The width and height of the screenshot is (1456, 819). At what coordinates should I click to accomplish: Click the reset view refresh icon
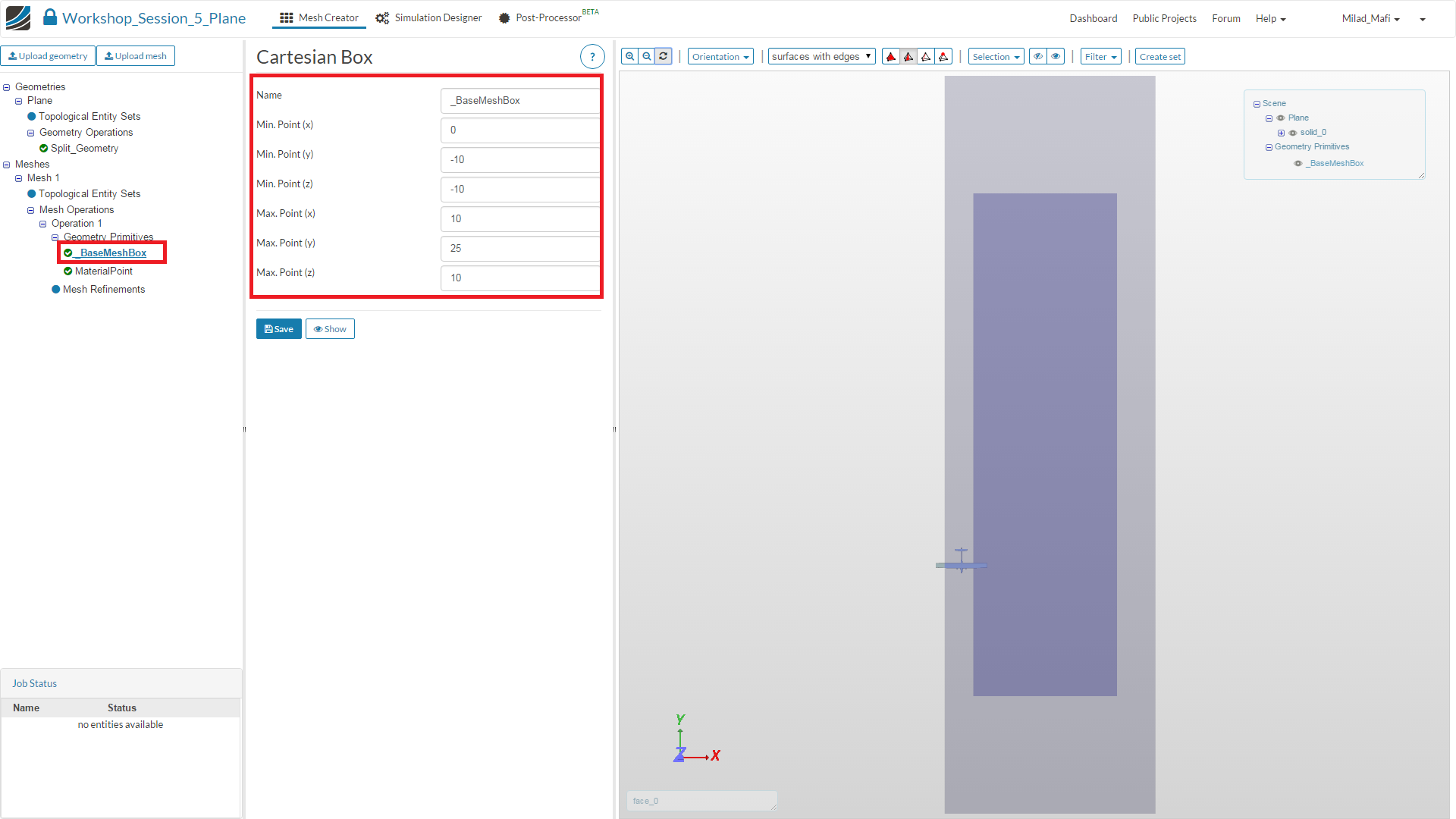(664, 56)
